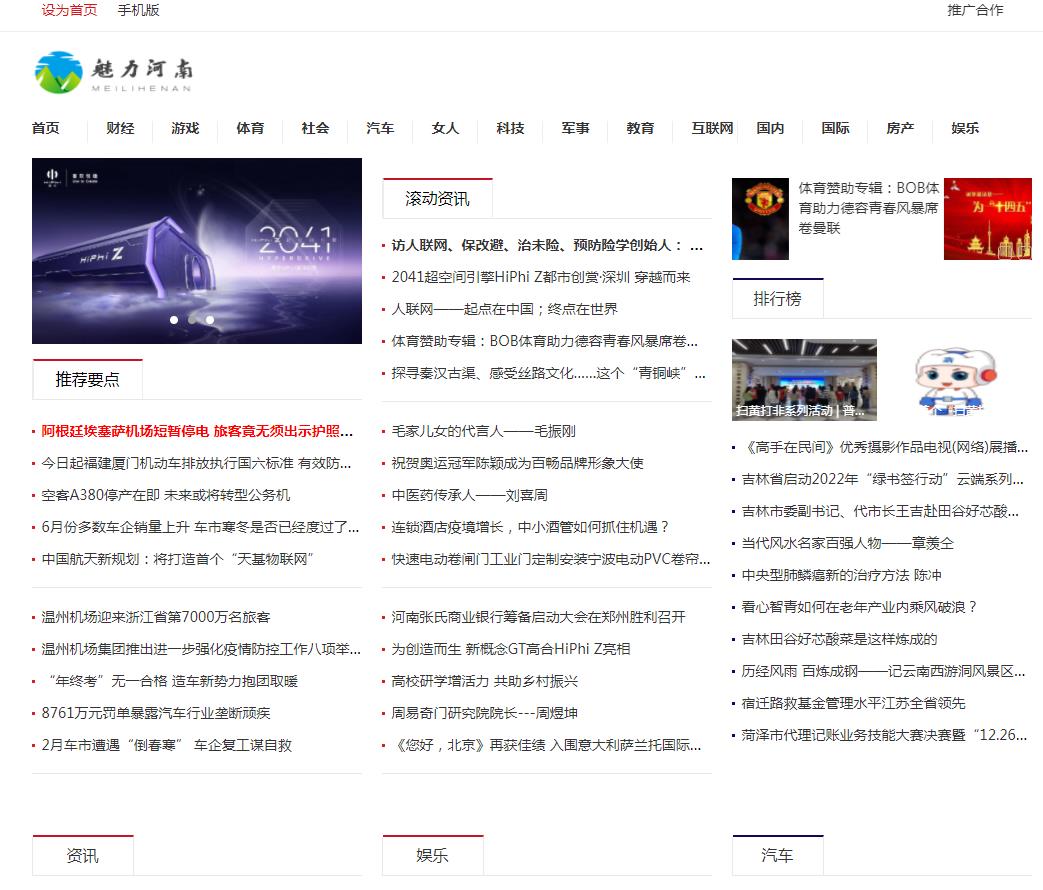This screenshot has width=1043, height=890.
Task: Open article 6月份多数车企销量上升
Action: pyautogui.click(x=200, y=527)
